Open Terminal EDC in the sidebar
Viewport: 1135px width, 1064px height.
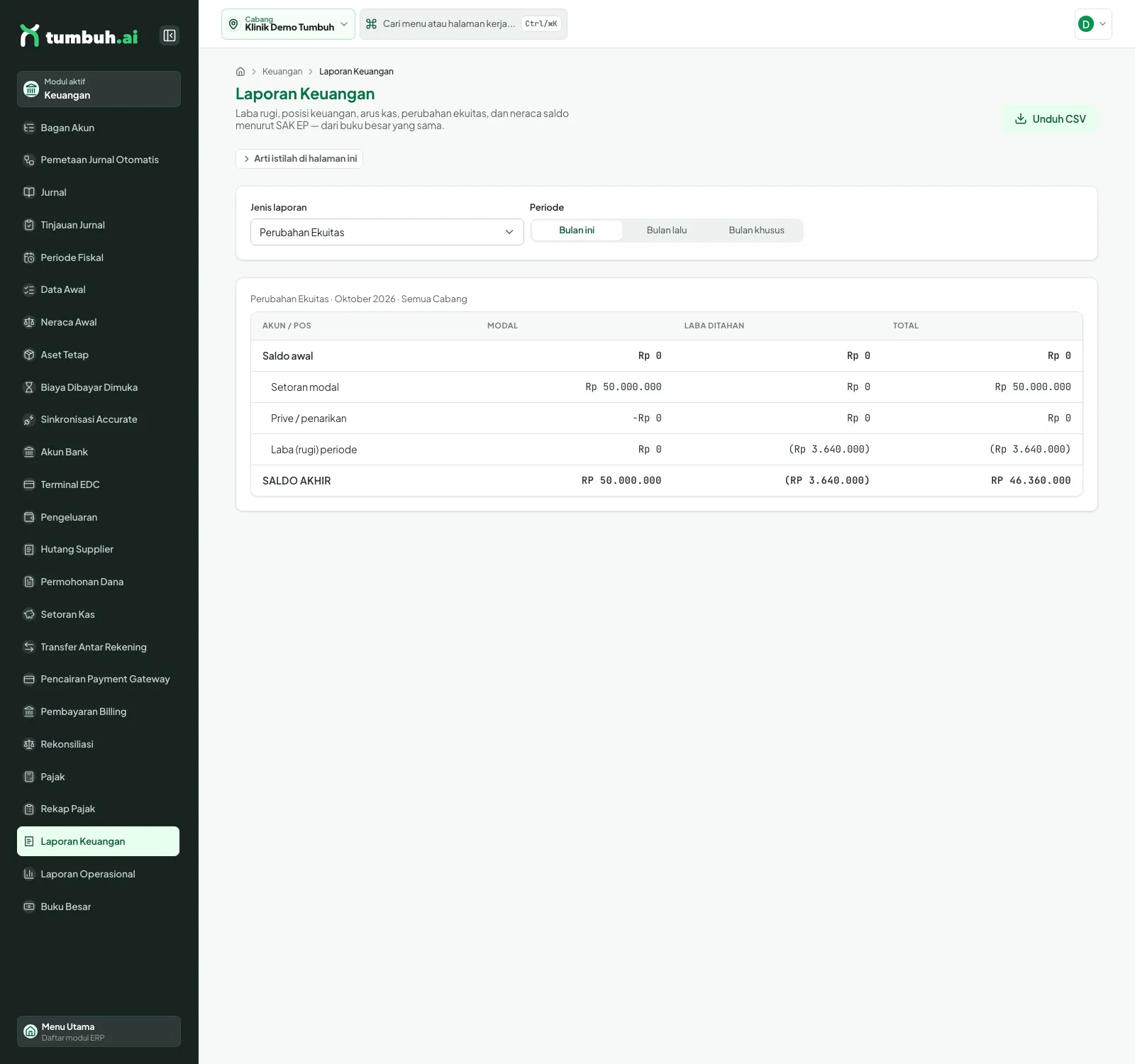[99, 484]
